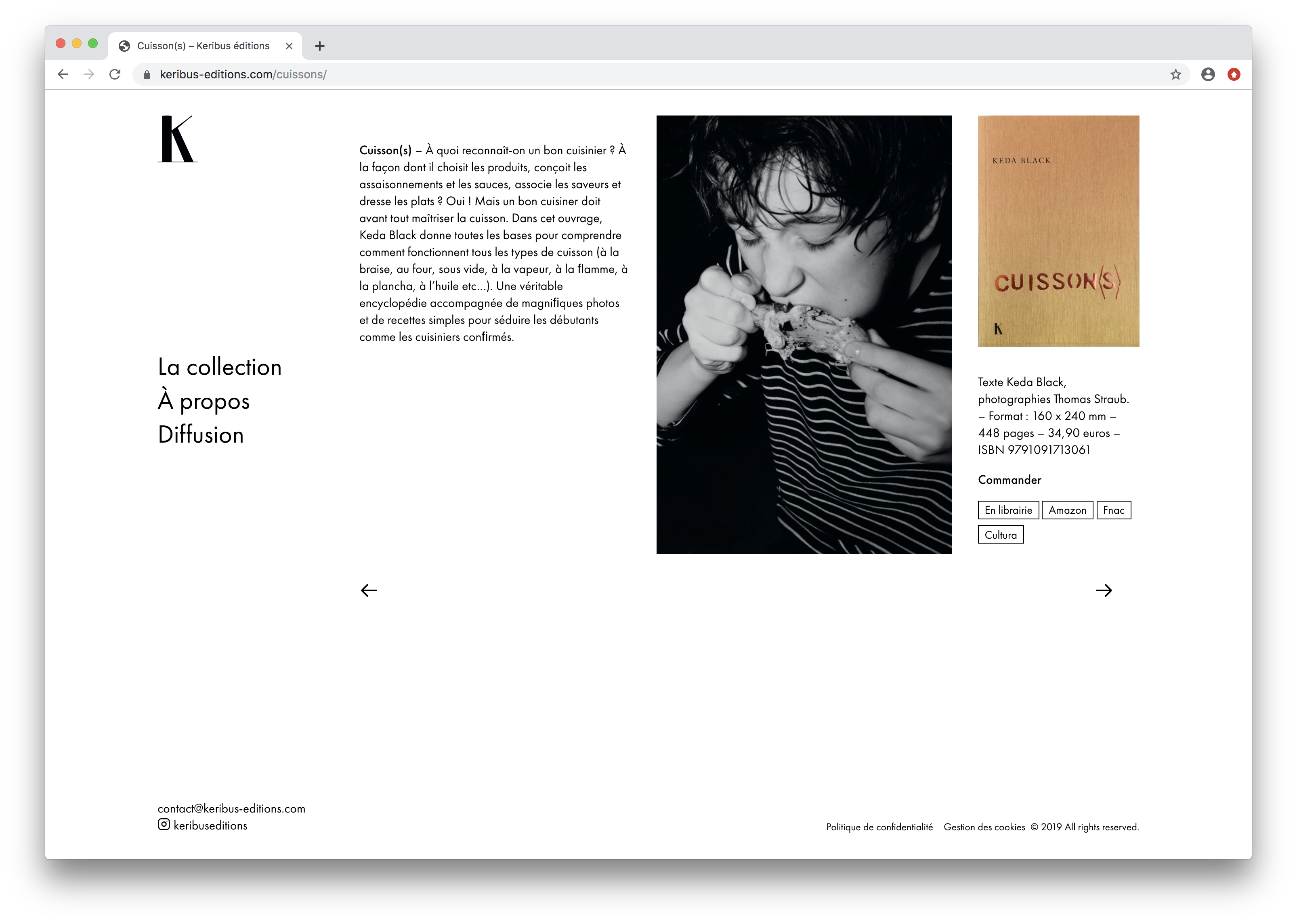Go to previous book with left arrow
Image resolution: width=1297 pixels, height=924 pixels.
(x=369, y=590)
